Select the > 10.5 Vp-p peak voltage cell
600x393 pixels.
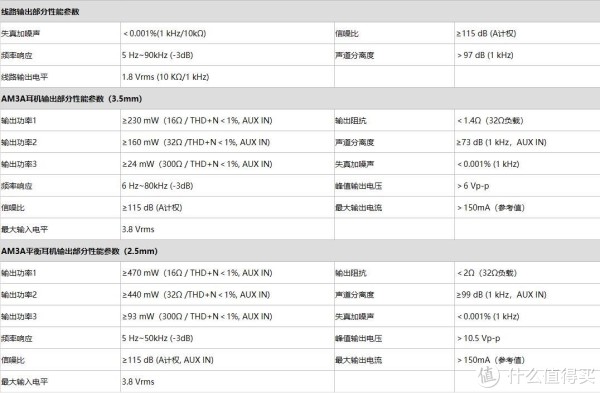point(478,338)
